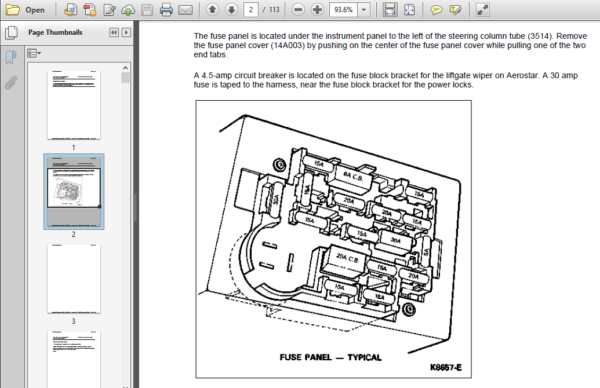Image resolution: width=600 pixels, height=388 pixels.
Task: Select the highlight text tool
Action: tap(455, 10)
